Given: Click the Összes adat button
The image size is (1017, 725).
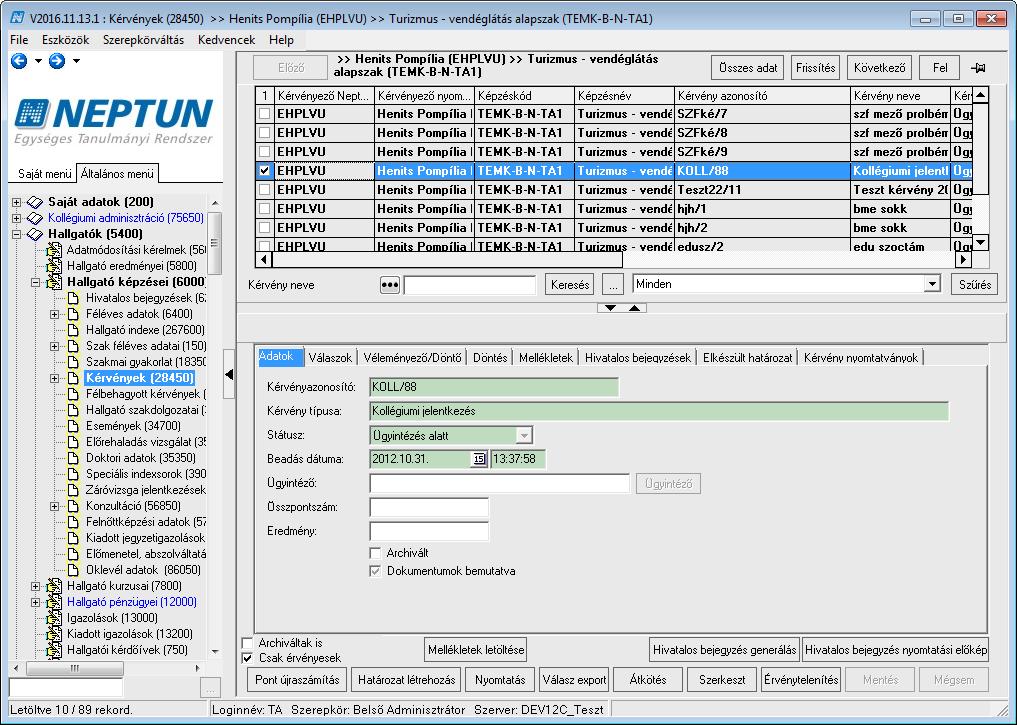Looking at the screenshot, I should [x=748, y=67].
